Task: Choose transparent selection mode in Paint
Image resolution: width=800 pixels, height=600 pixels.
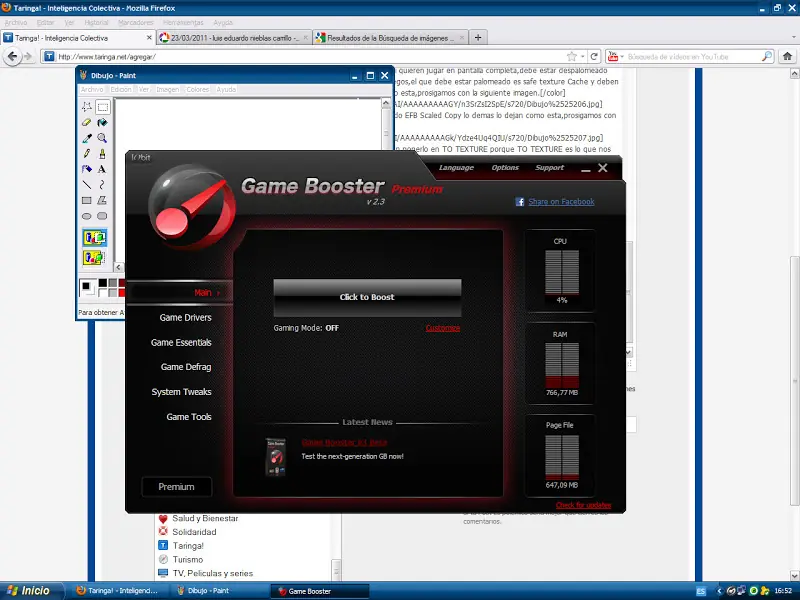Action: [95, 258]
